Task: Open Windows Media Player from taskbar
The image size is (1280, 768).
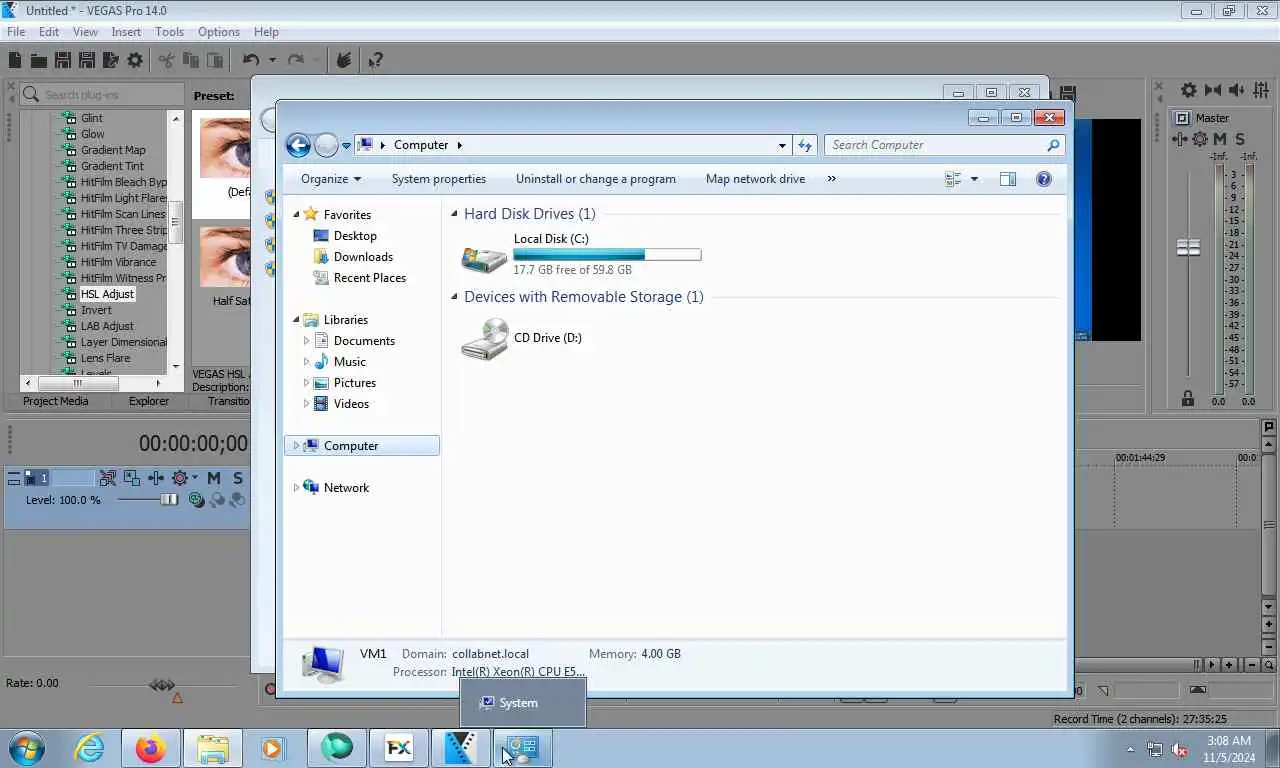Action: [x=274, y=748]
